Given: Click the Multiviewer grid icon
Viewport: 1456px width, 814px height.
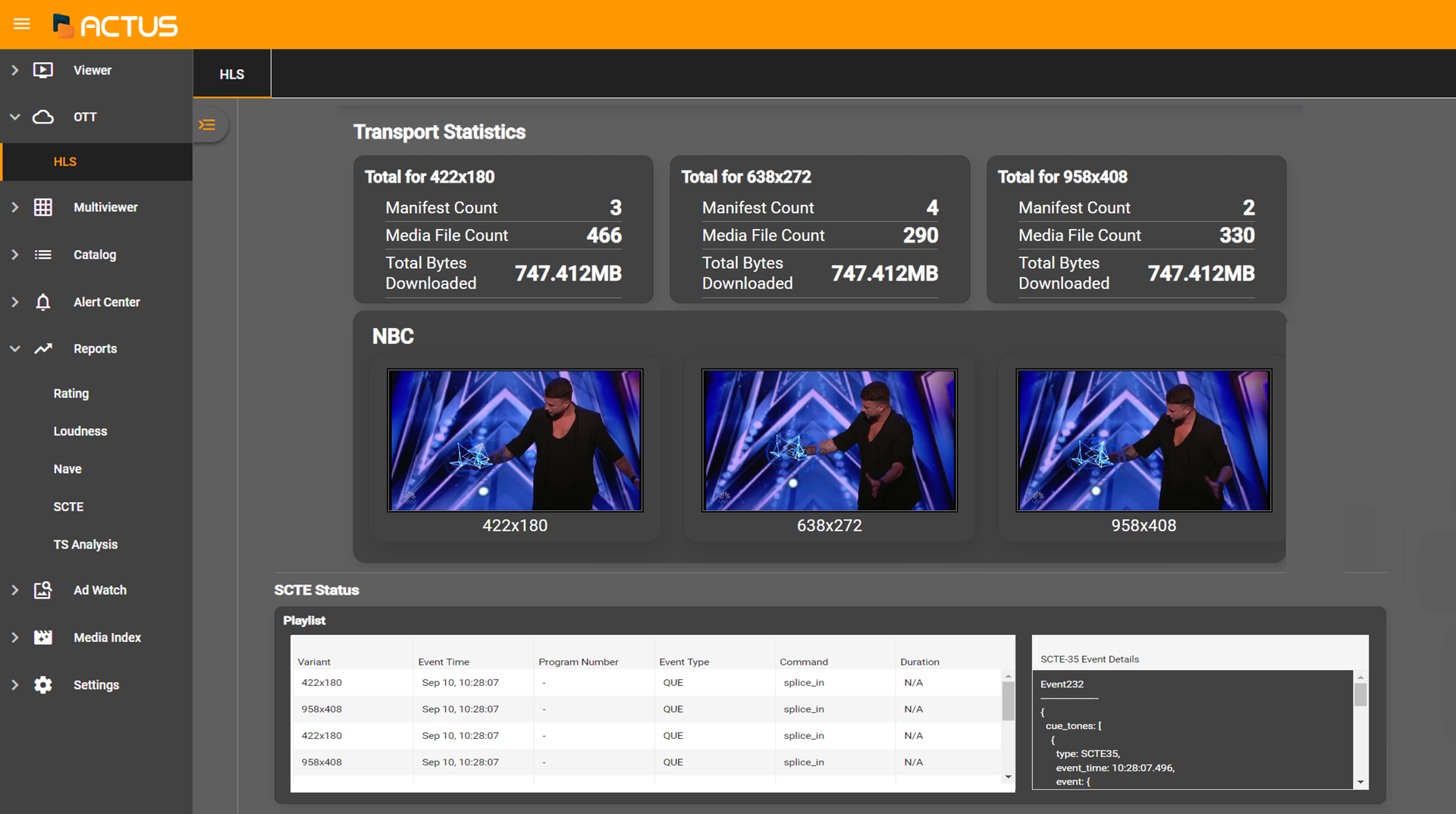Looking at the screenshot, I should [x=43, y=206].
